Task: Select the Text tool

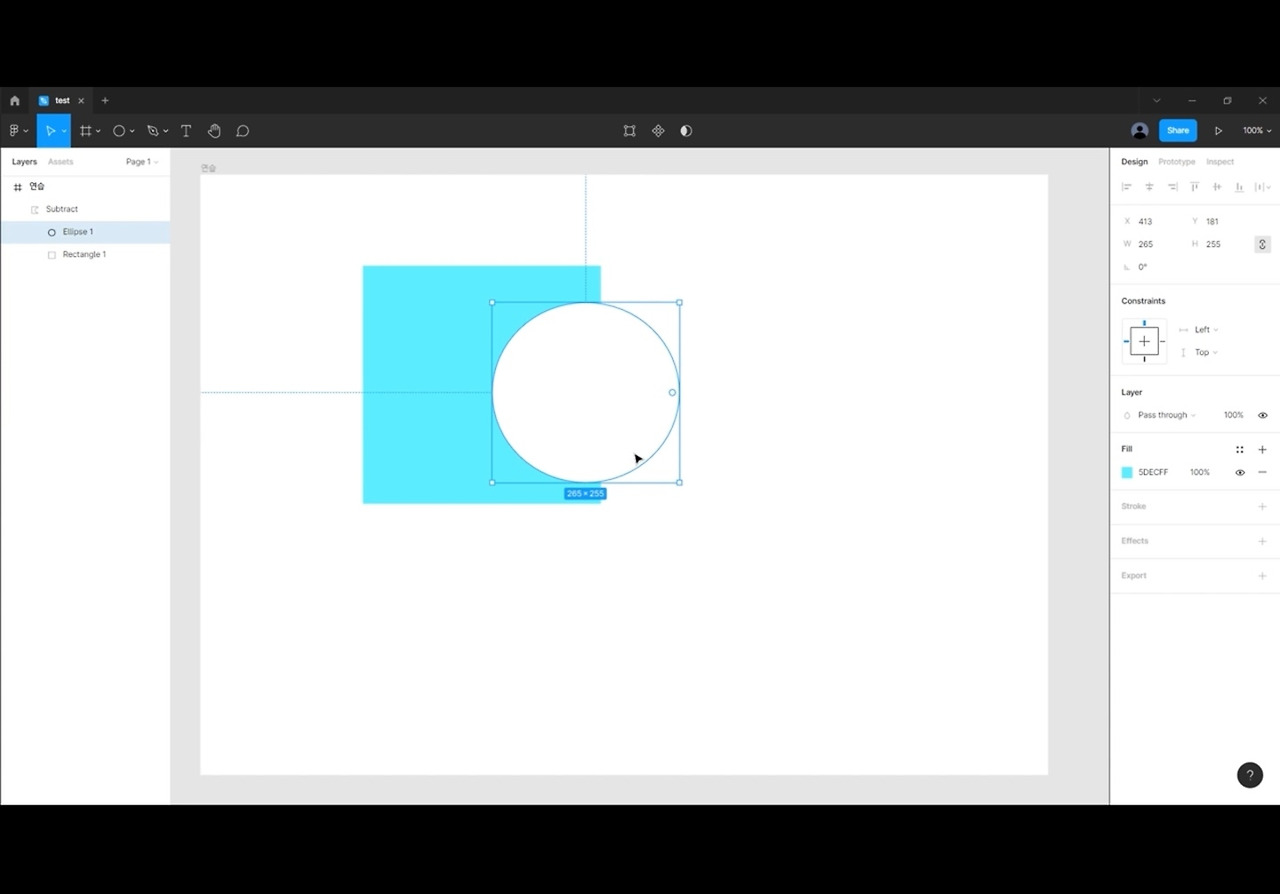Action: pyautogui.click(x=186, y=131)
